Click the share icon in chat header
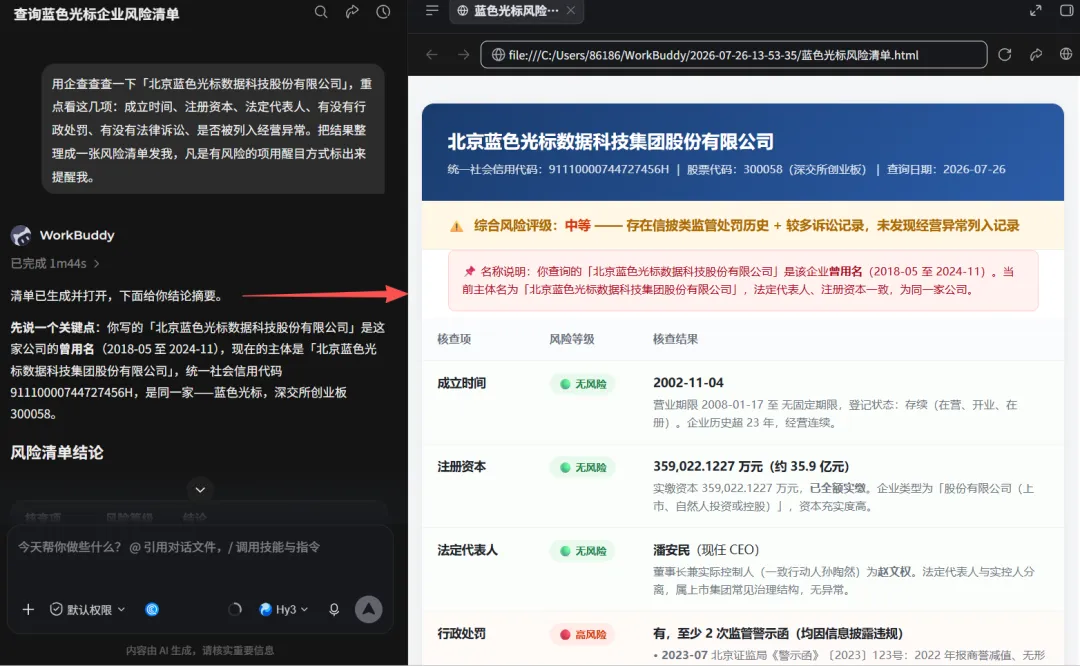This screenshot has height=666, width=1080. click(352, 12)
